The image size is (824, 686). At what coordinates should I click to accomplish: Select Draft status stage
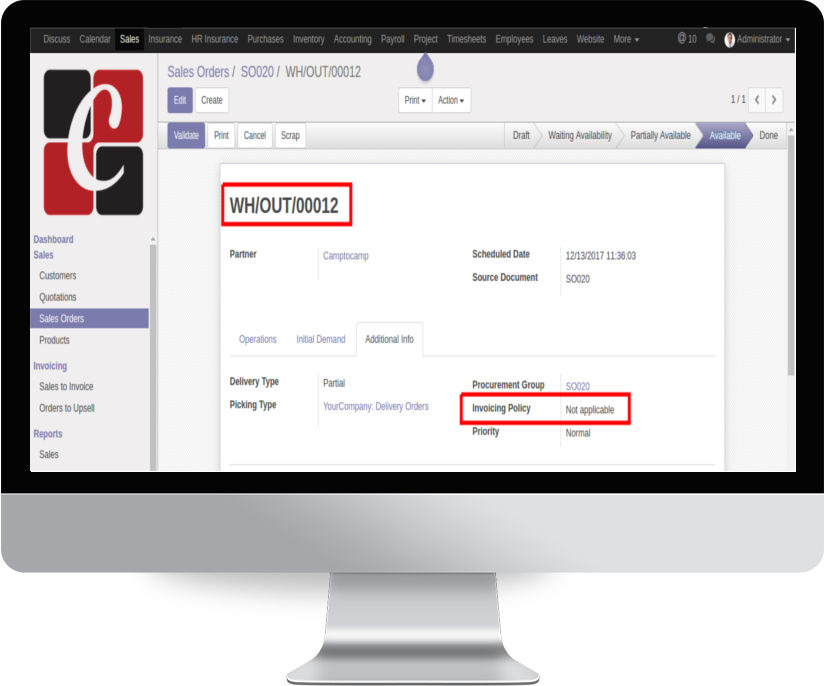pyautogui.click(x=521, y=136)
